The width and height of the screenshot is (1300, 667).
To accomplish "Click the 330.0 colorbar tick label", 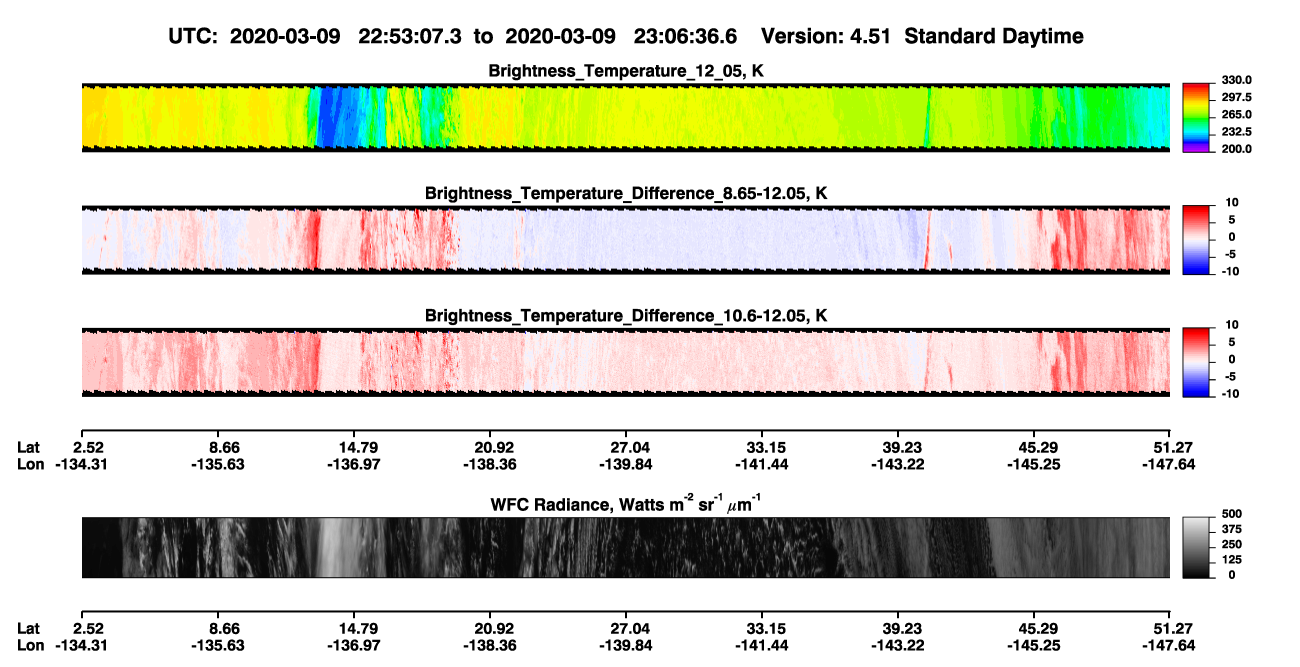I will point(1236,80).
